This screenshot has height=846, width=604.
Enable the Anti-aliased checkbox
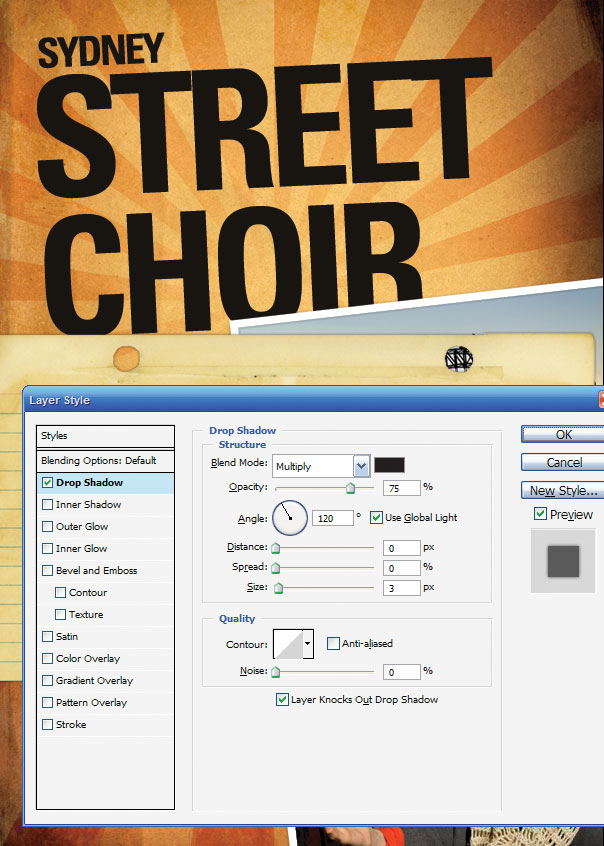pyautogui.click(x=334, y=644)
